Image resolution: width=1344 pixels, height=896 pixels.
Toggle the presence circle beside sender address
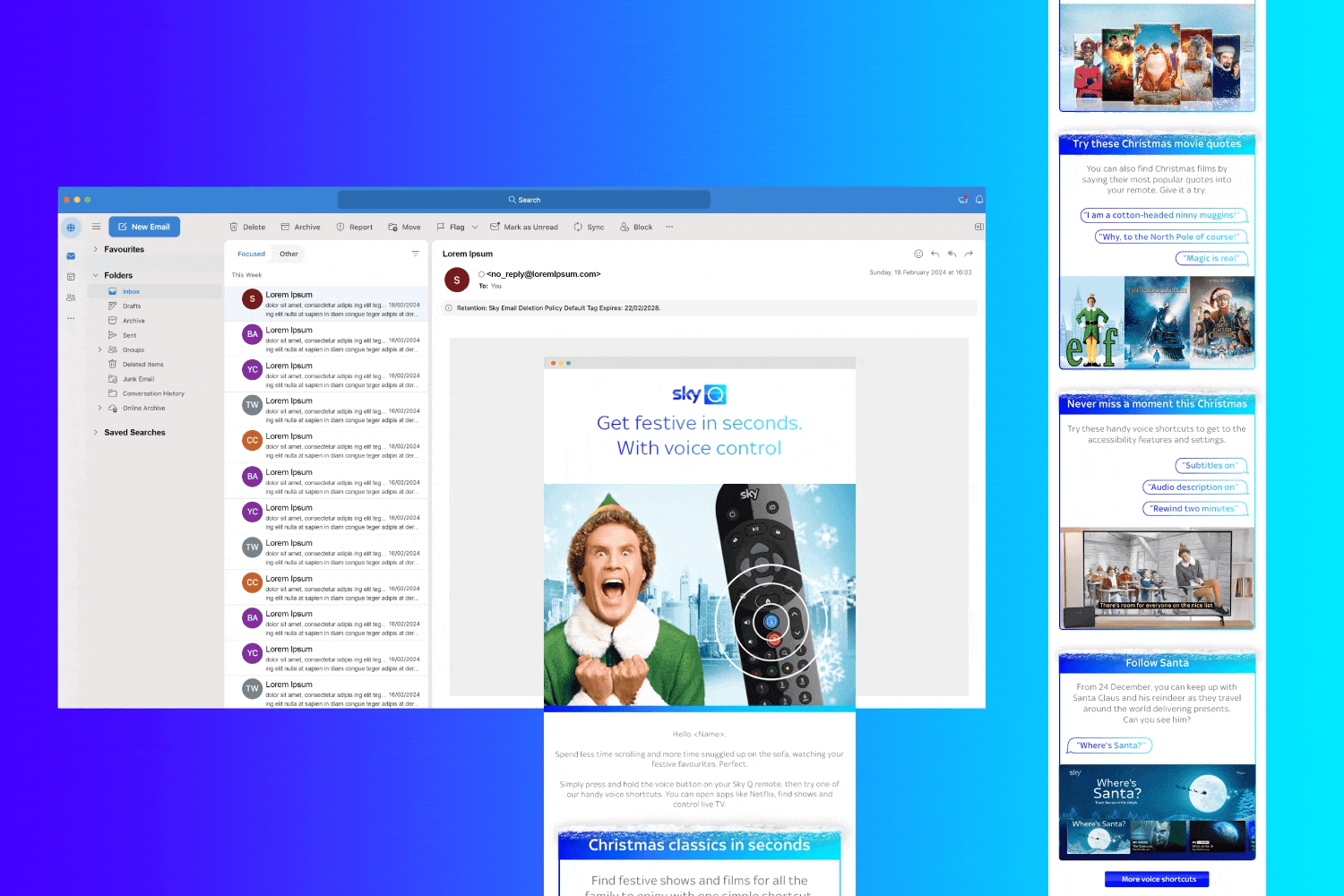point(481,274)
